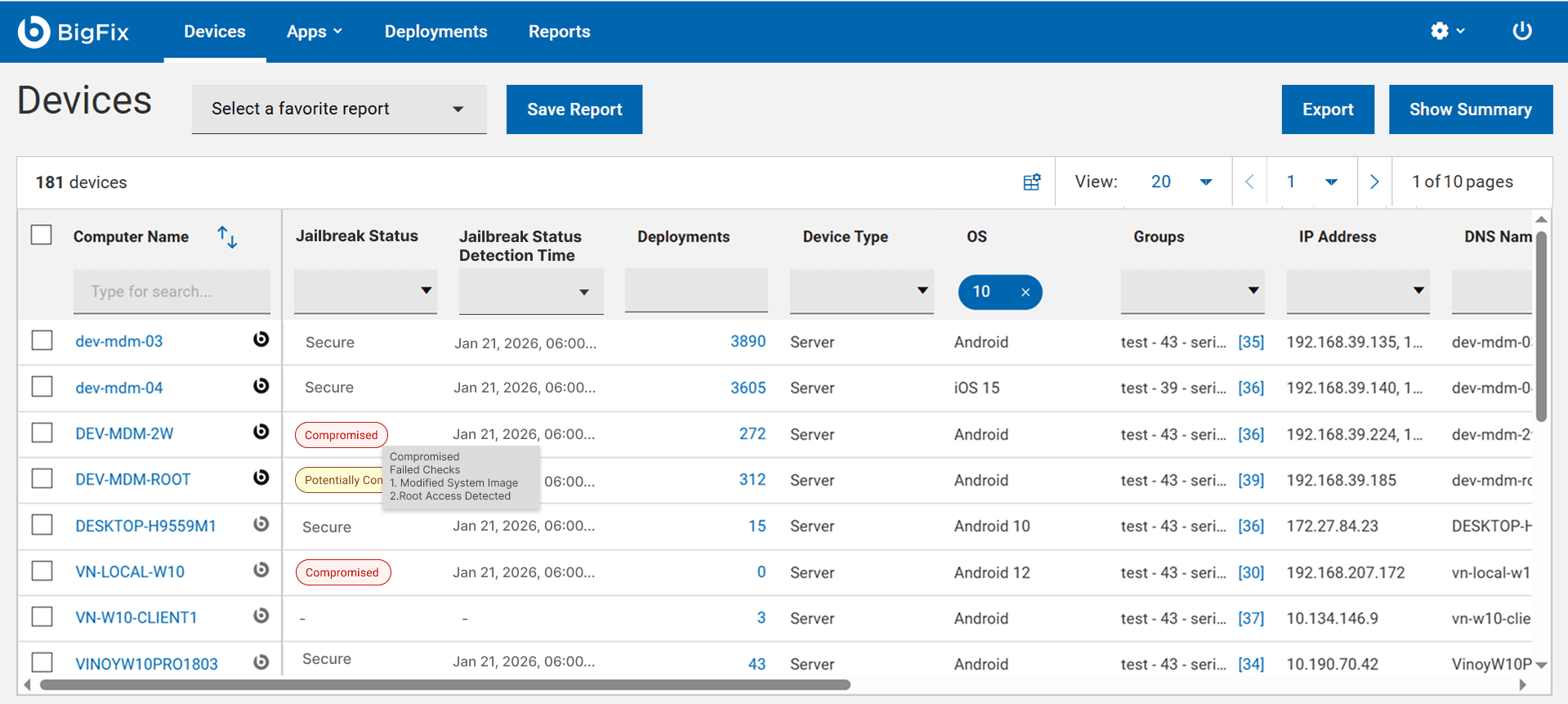Click Compromised badge for DEV-MDM-2W
Viewport: 1568px width, 704px height.
tap(342, 435)
